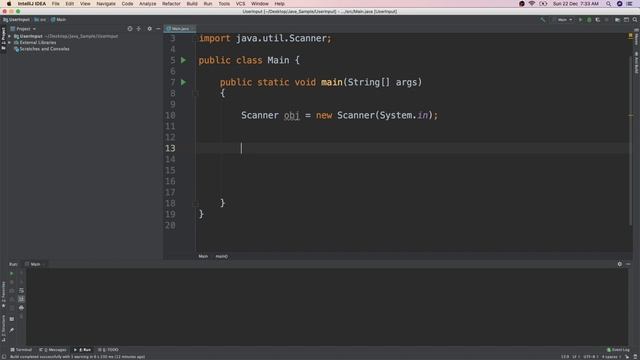Open the 4: Run tool window tab
Image resolution: width=640 pixels, height=360 pixels.
pos(83,350)
